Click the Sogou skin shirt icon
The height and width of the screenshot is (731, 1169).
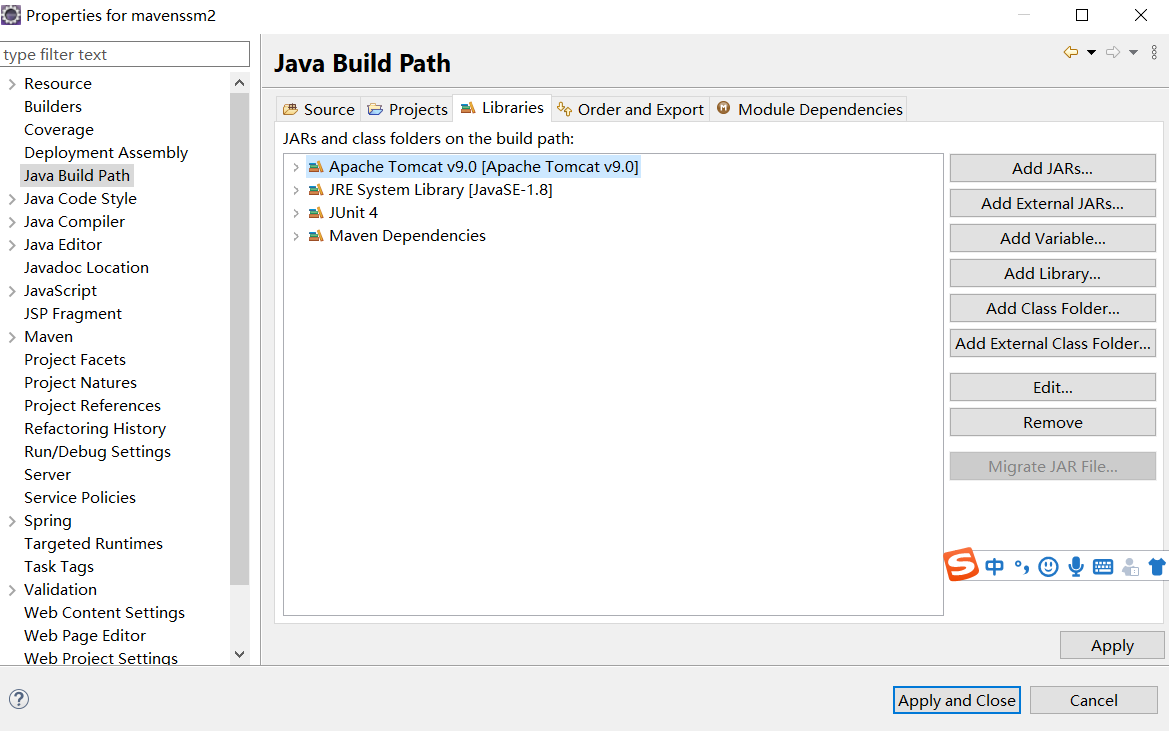pyautogui.click(x=1157, y=567)
